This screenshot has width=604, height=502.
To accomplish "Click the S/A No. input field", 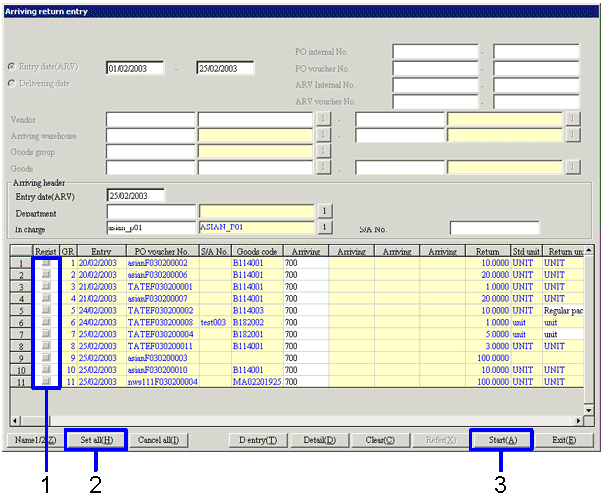I will (x=494, y=228).
